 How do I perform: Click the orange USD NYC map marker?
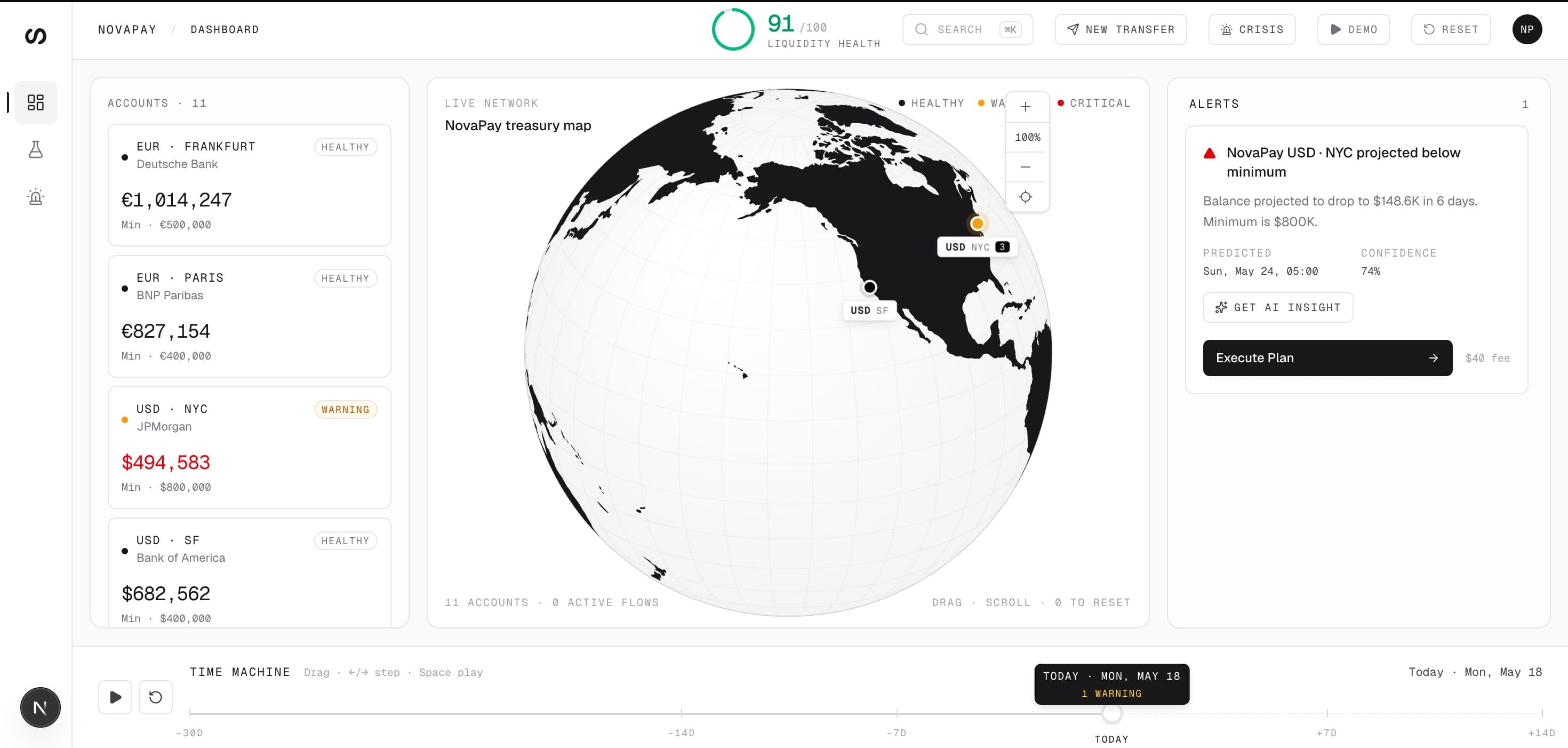(x=977, y=224)
